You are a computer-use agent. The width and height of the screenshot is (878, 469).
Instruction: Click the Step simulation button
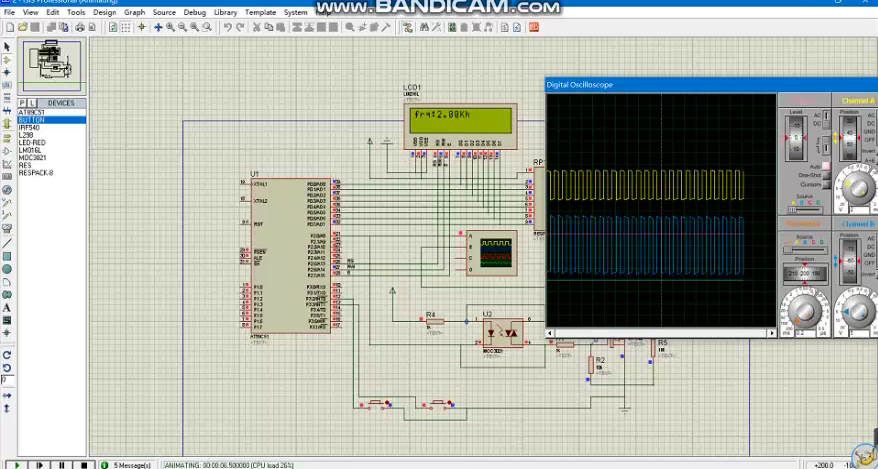point(39,465)
